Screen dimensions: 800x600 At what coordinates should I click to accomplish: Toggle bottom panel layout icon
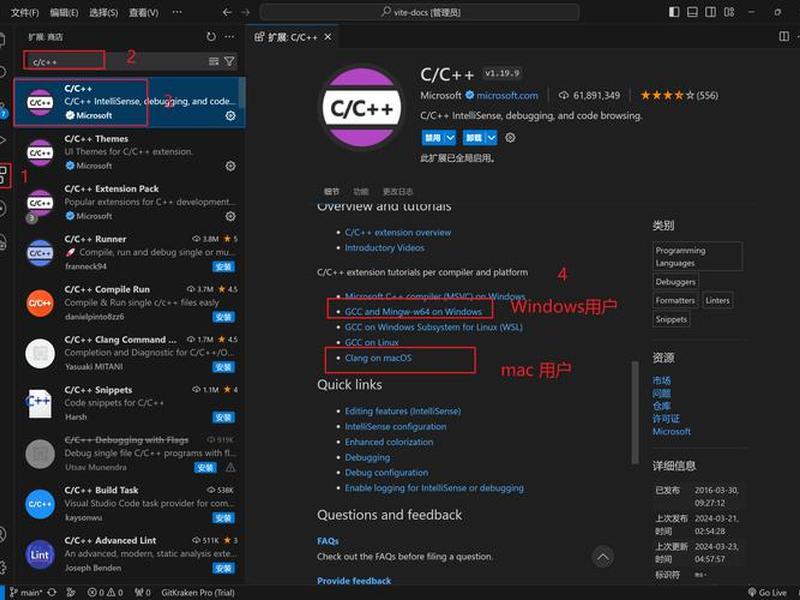692,12
